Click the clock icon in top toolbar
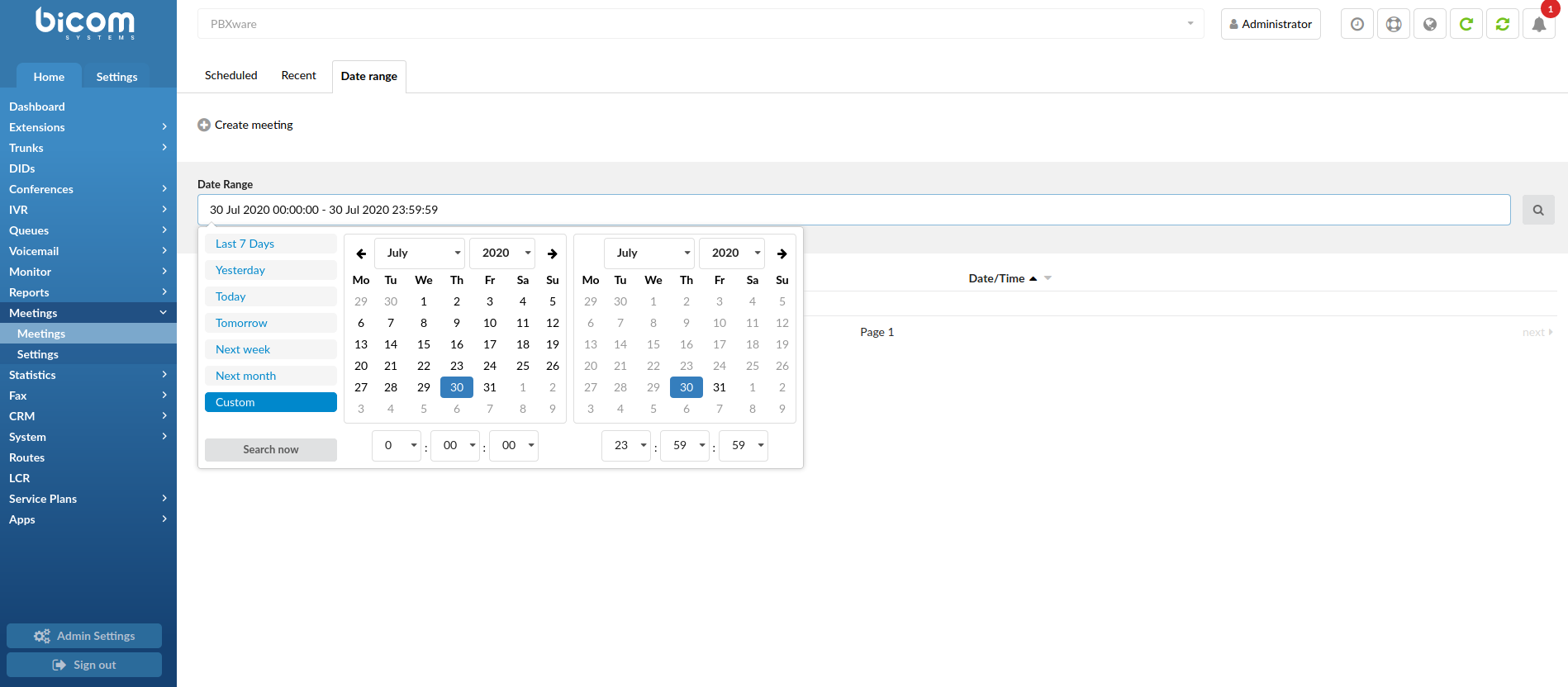 pyautogui.click(x=1357, y=24)
